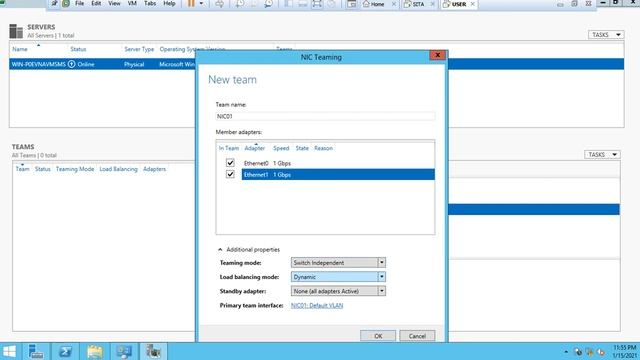
Task: Open the dropdown next to the pause button
Action: [x=201, y=4]
